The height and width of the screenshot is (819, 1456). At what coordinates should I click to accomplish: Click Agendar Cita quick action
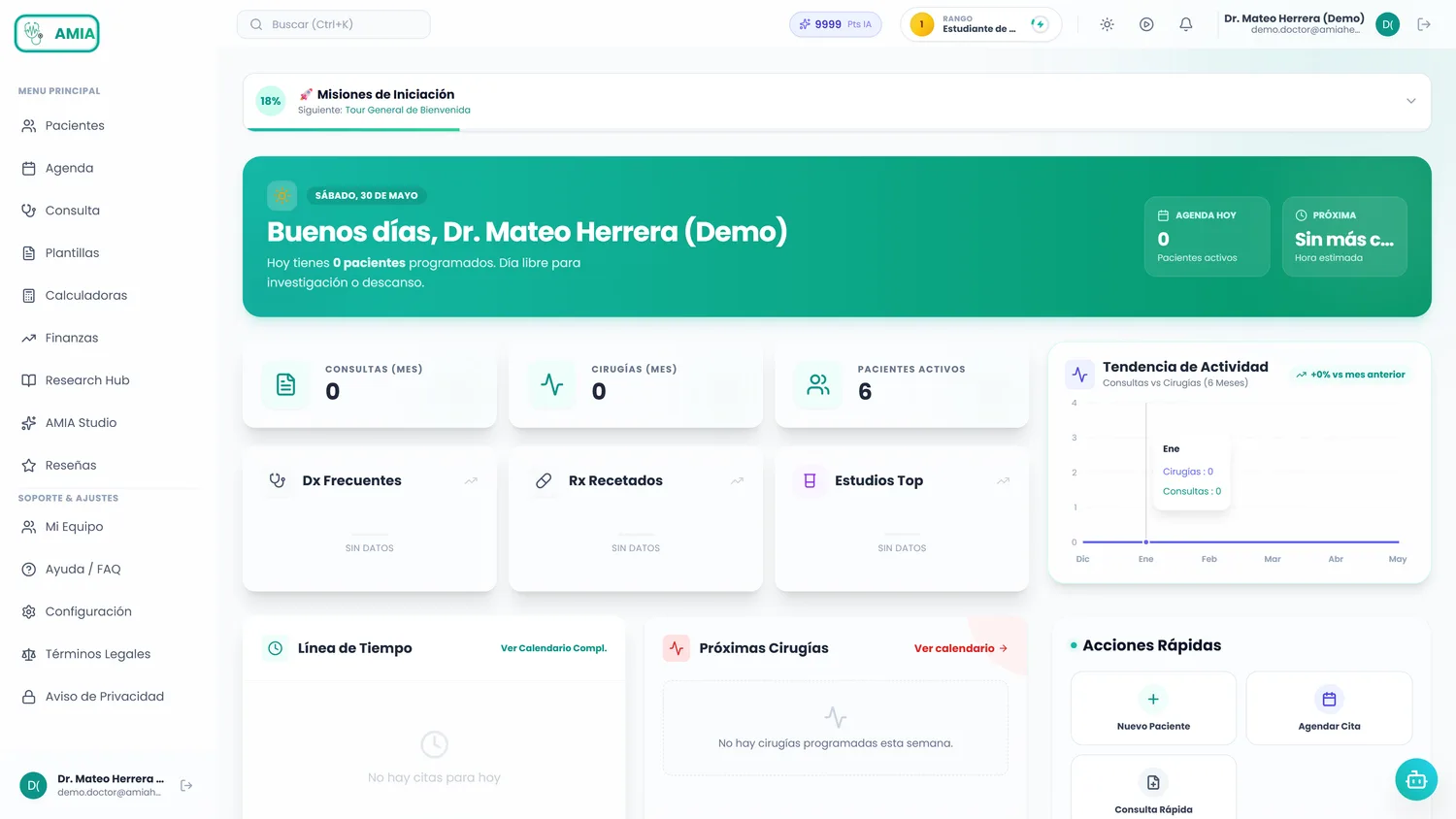tap(1329, 708)
